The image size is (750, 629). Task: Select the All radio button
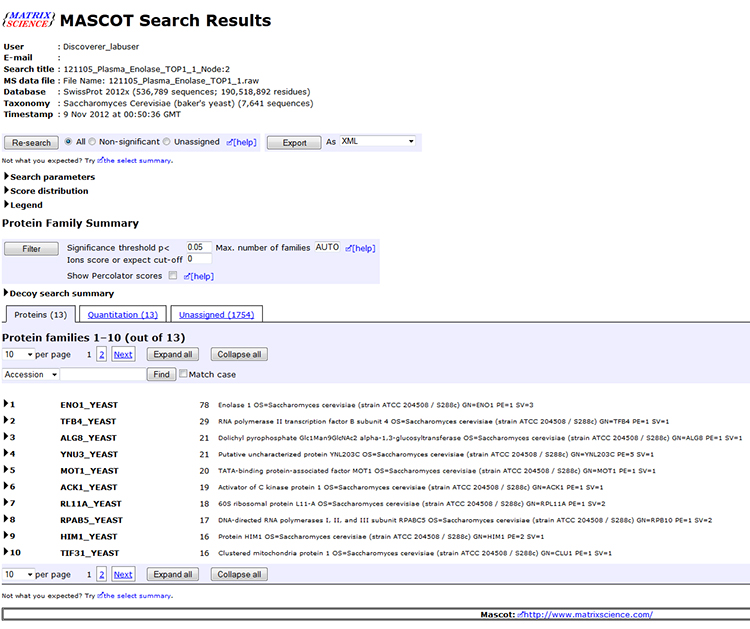tap(68, 142)
